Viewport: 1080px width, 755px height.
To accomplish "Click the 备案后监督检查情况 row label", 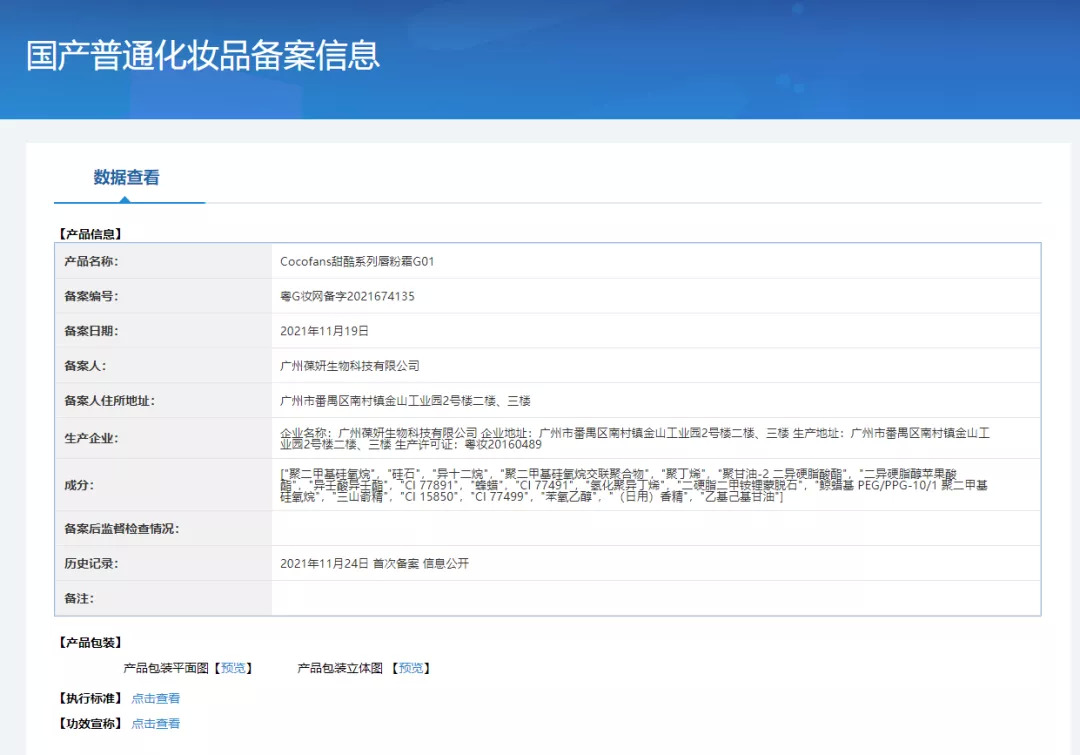I will 121,528.
